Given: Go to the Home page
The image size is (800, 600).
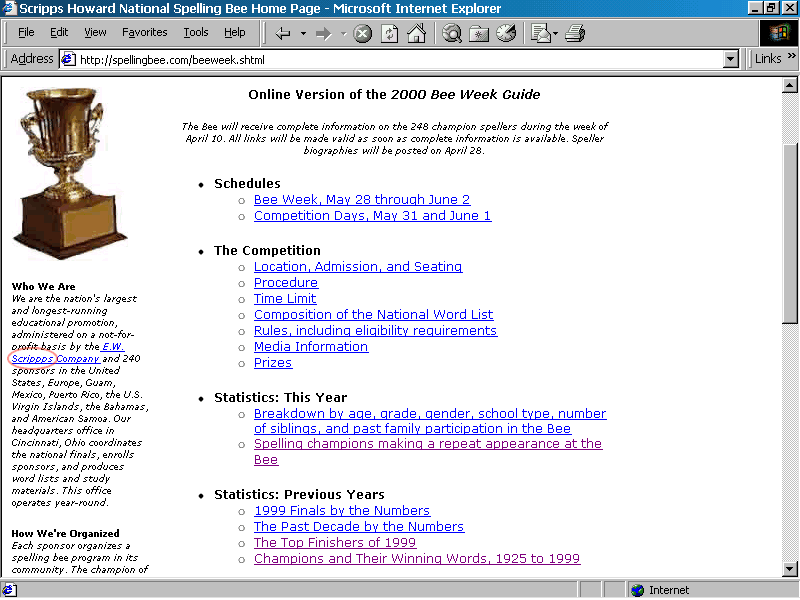Looking at the screenshot, I should click(416, 33).
